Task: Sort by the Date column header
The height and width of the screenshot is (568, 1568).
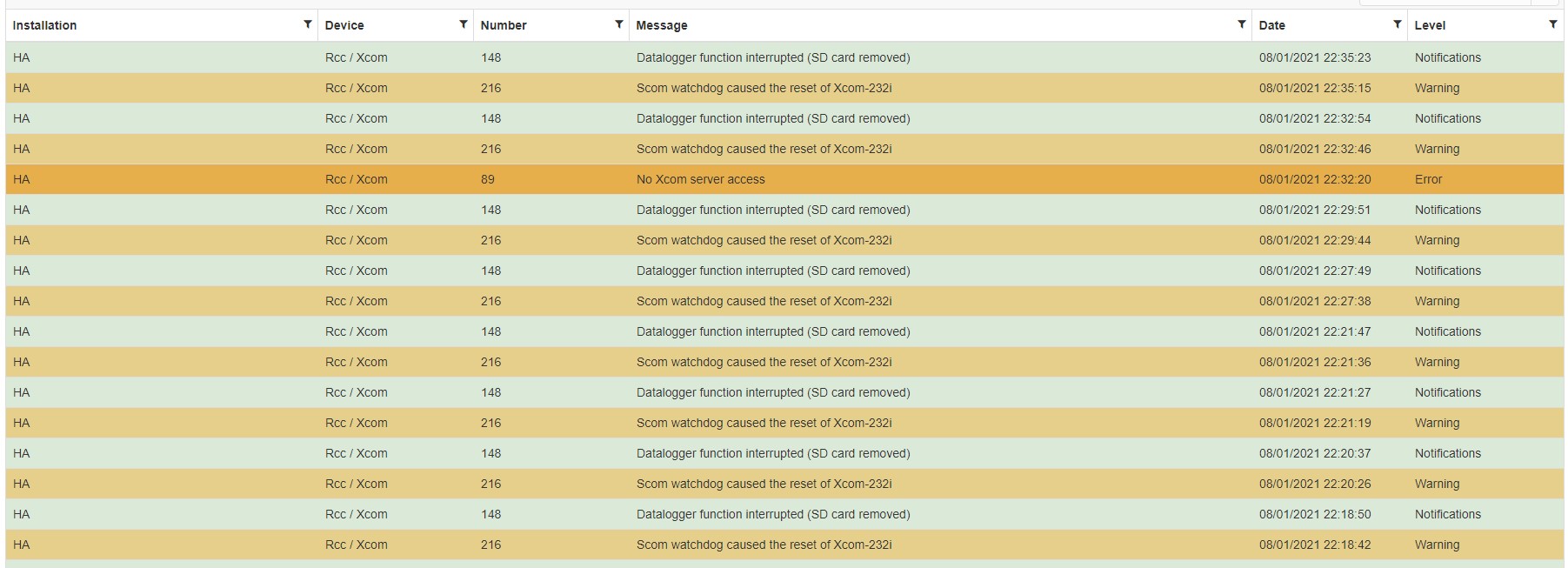Action: point(1271,25)
